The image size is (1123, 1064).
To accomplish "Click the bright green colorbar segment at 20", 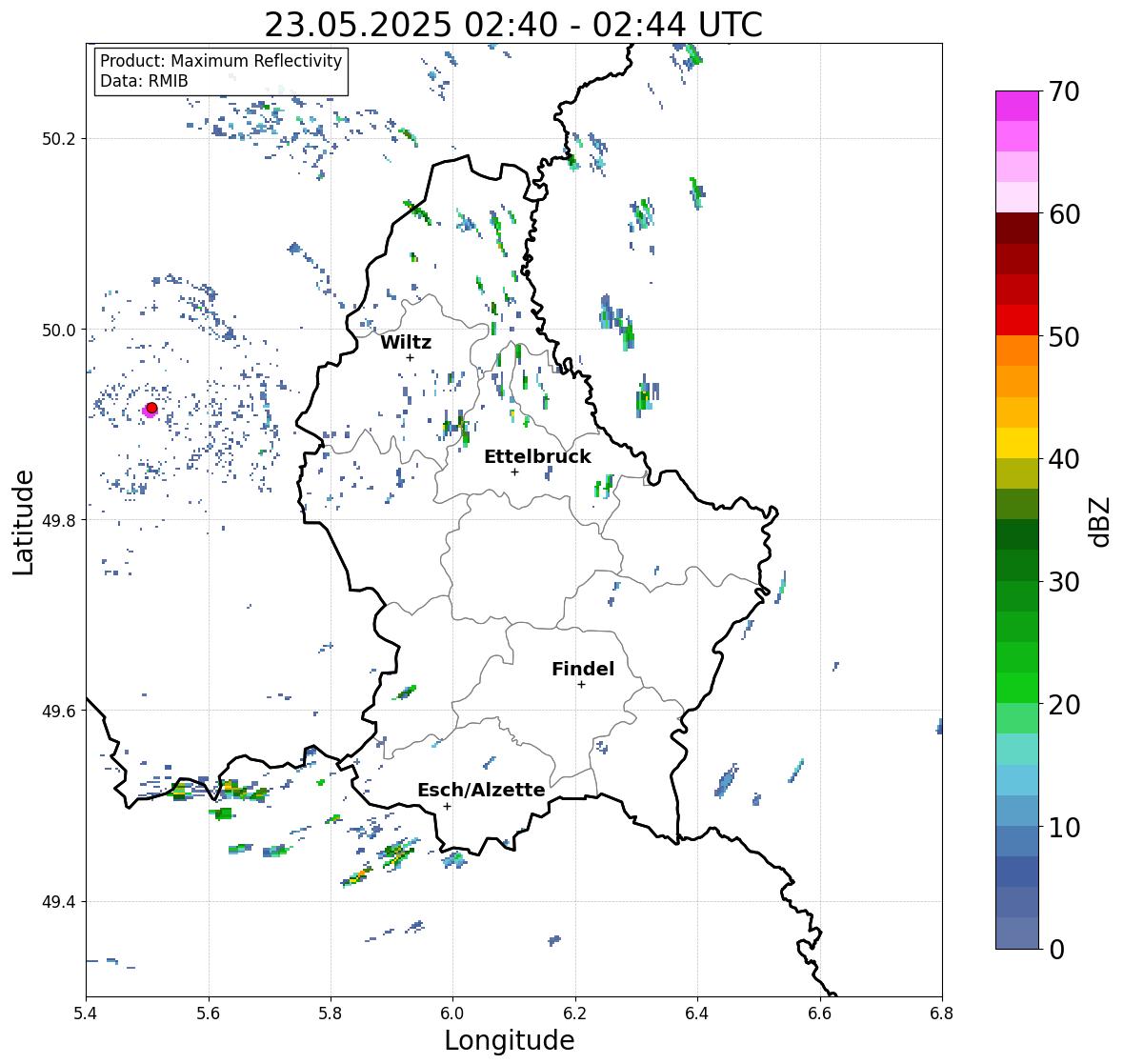I will point(1017,688).
